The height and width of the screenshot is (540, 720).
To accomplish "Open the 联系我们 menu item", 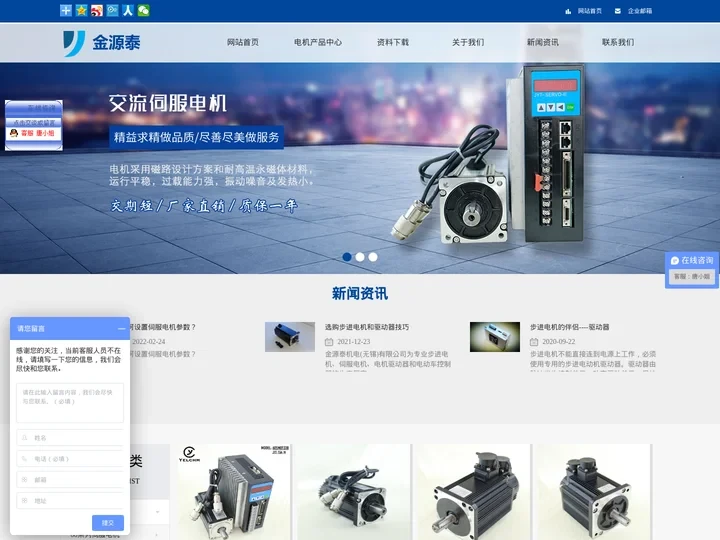I will (618, 42).
